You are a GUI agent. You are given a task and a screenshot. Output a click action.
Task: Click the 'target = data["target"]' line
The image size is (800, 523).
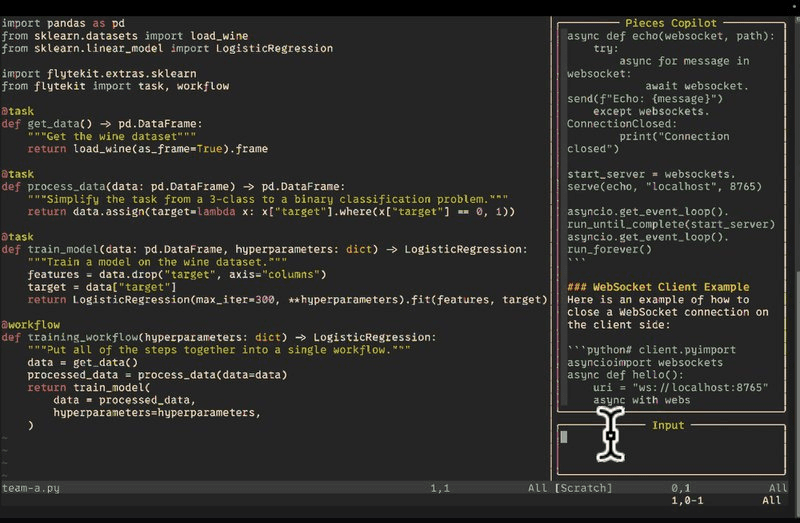[x=102, y=287]
